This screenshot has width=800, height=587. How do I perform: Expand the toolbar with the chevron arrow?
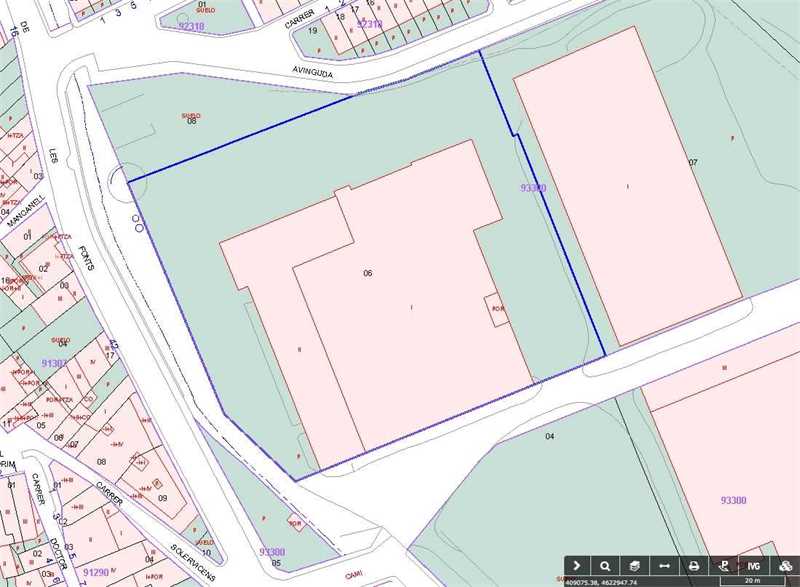click(x=577, y=565)
